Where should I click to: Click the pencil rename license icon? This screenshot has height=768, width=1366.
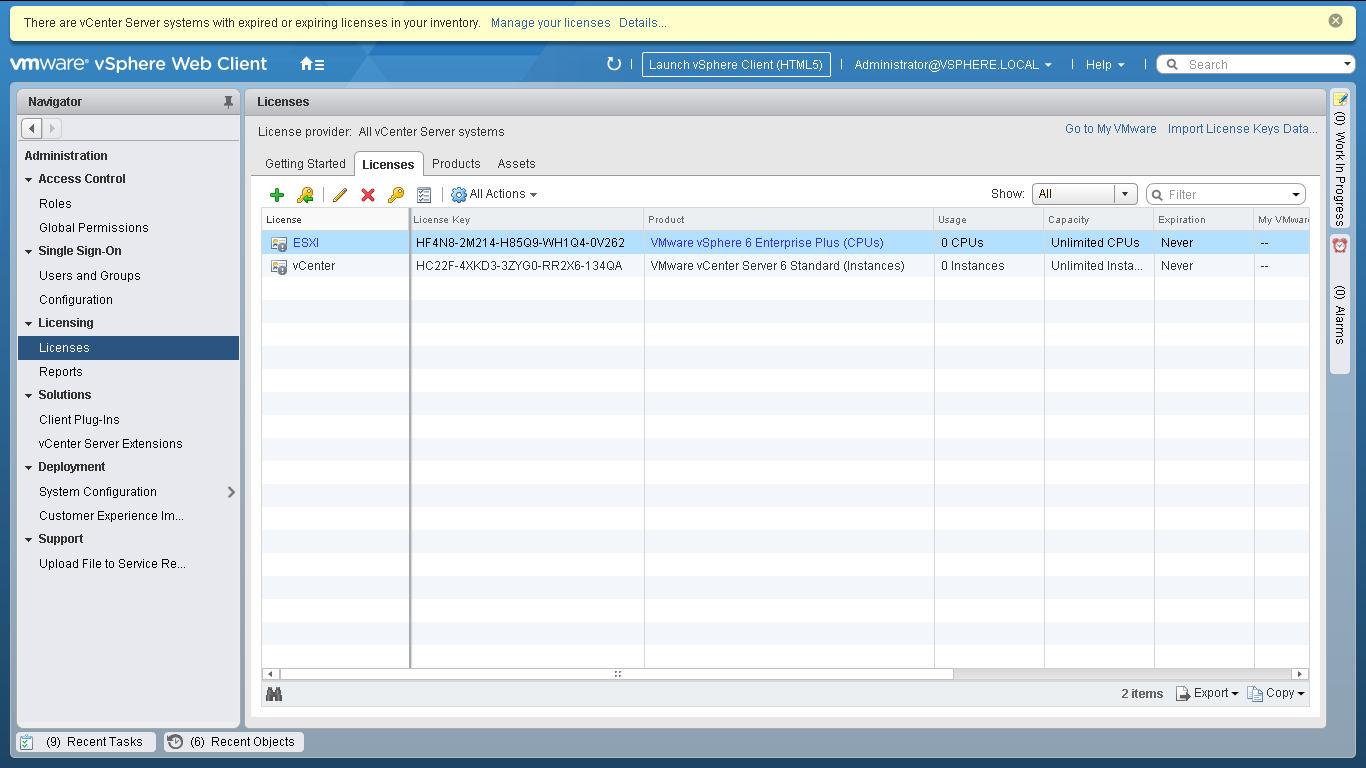coord(340,195)
